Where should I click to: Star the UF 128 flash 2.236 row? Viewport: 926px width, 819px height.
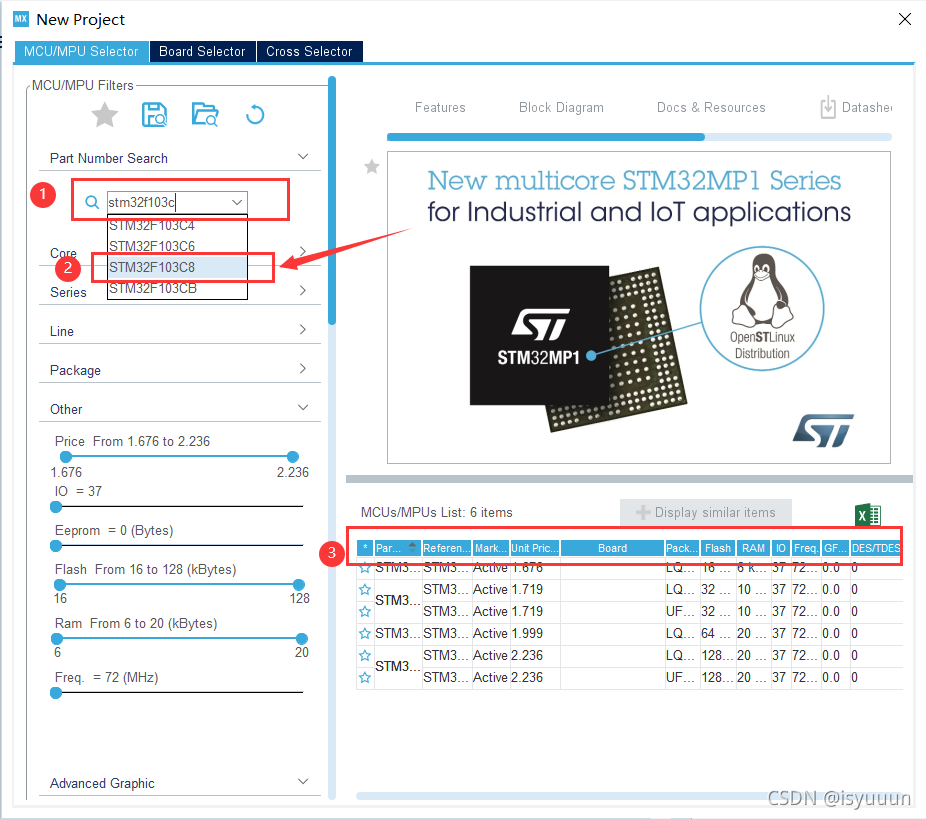(x=365, y=677)
